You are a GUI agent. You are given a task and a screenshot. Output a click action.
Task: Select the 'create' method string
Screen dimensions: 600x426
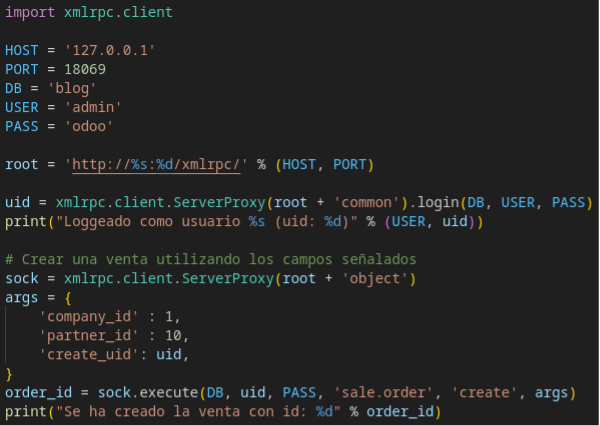[x=484, y=393]
